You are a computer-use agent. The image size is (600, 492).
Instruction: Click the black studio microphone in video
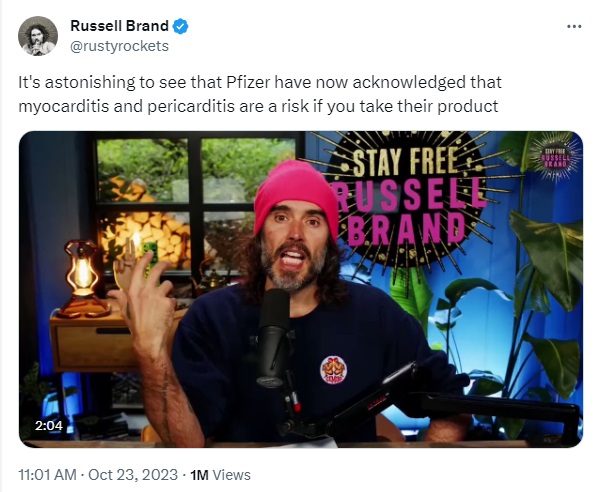[274, 337]
